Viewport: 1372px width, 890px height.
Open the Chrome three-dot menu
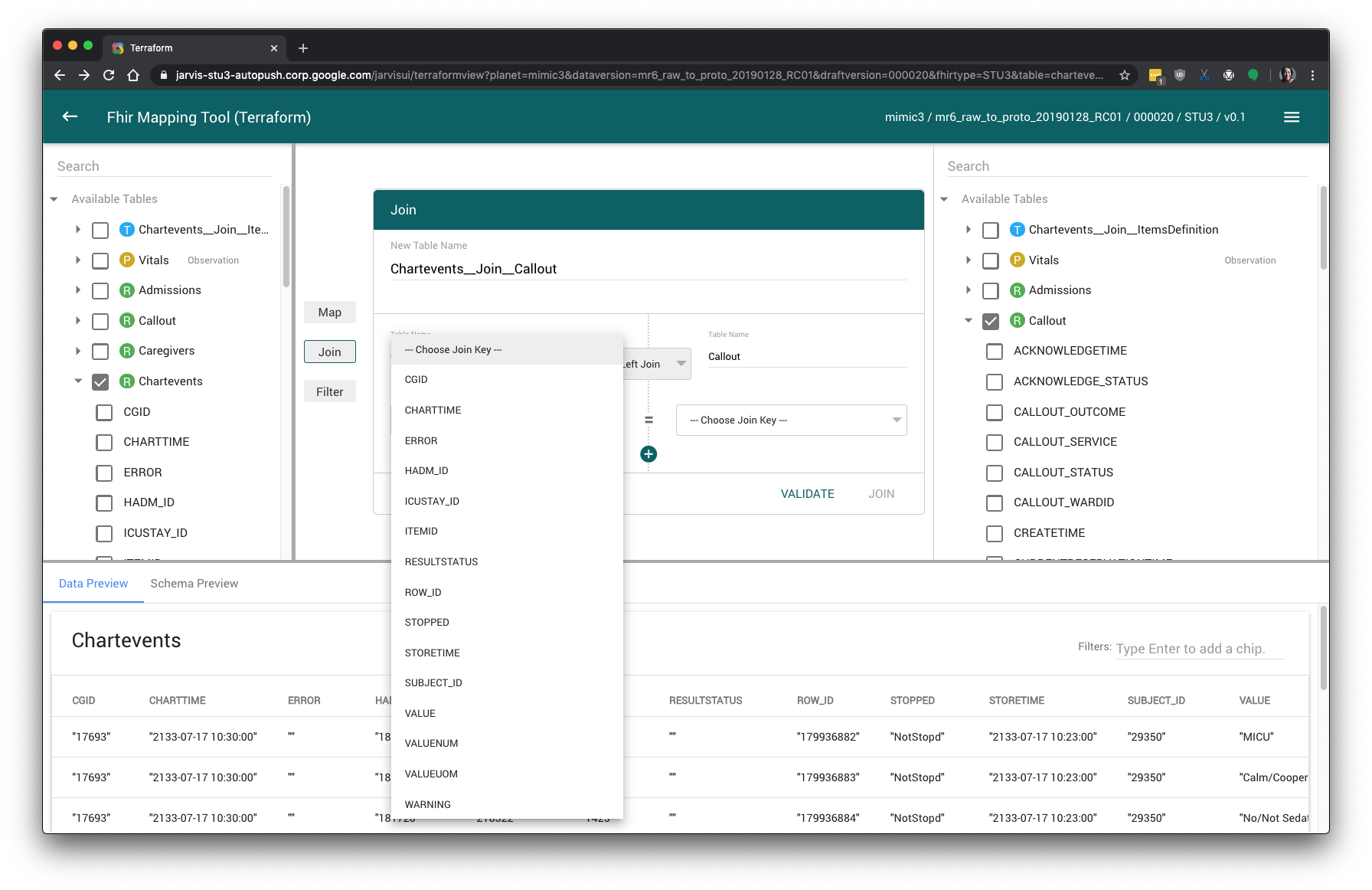(x=1312, y=75)
